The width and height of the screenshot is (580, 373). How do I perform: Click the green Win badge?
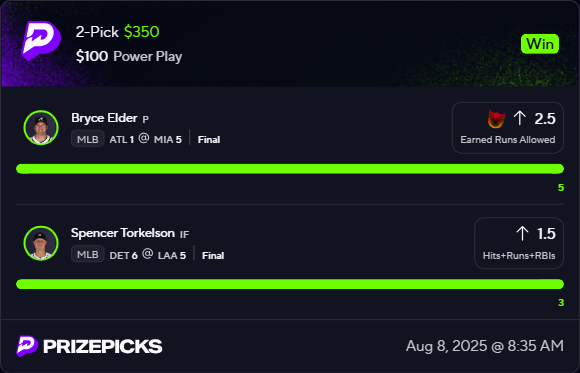point(540,44)
